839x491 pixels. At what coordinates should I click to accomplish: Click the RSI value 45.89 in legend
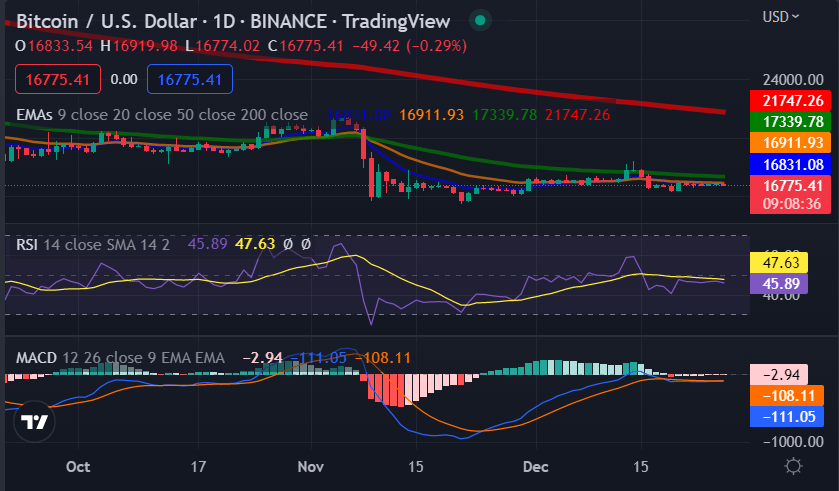(x=208, y=244)
